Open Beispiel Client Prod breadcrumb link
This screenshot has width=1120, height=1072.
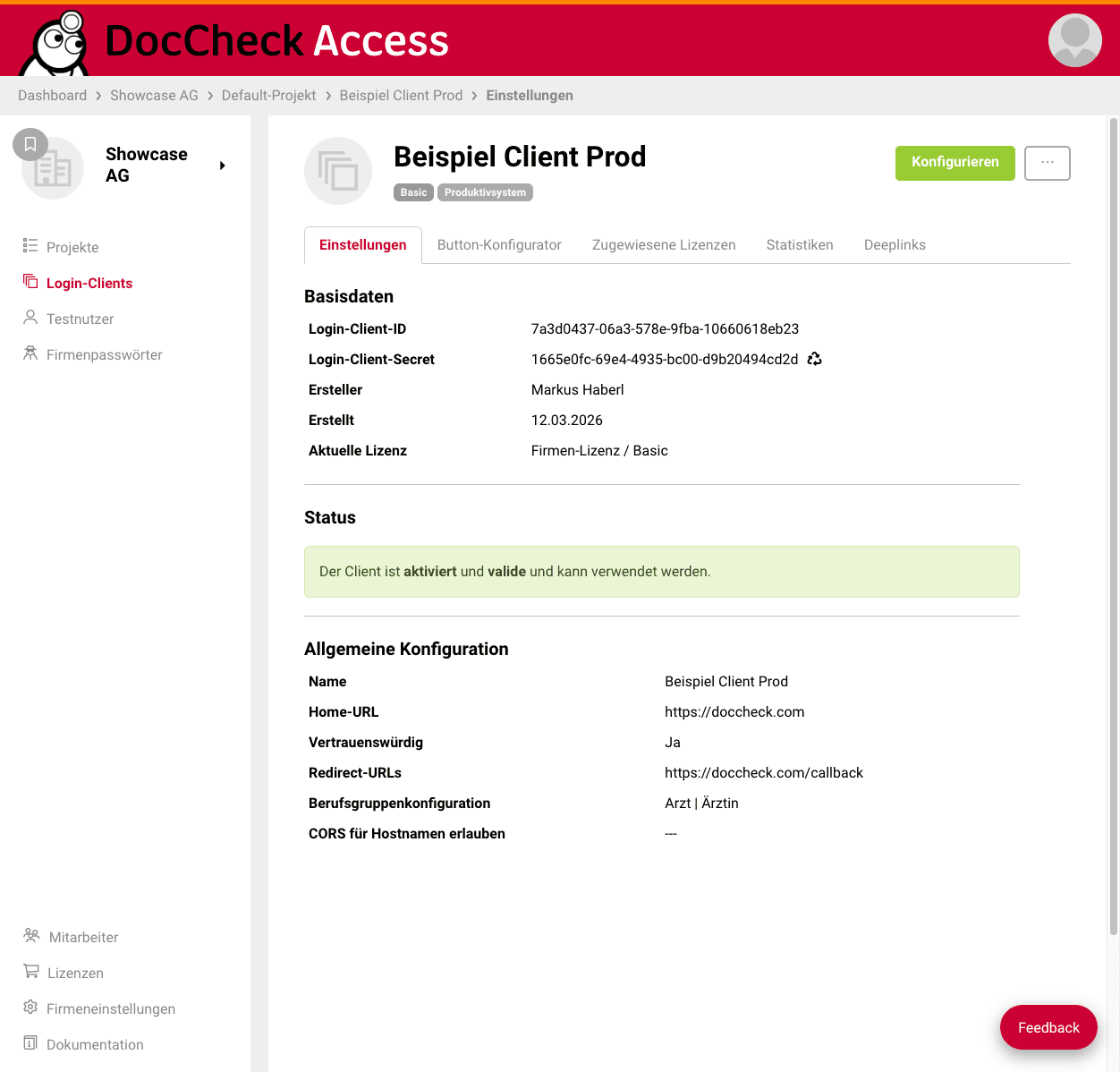pyautogui.click(x=401, y=96)
